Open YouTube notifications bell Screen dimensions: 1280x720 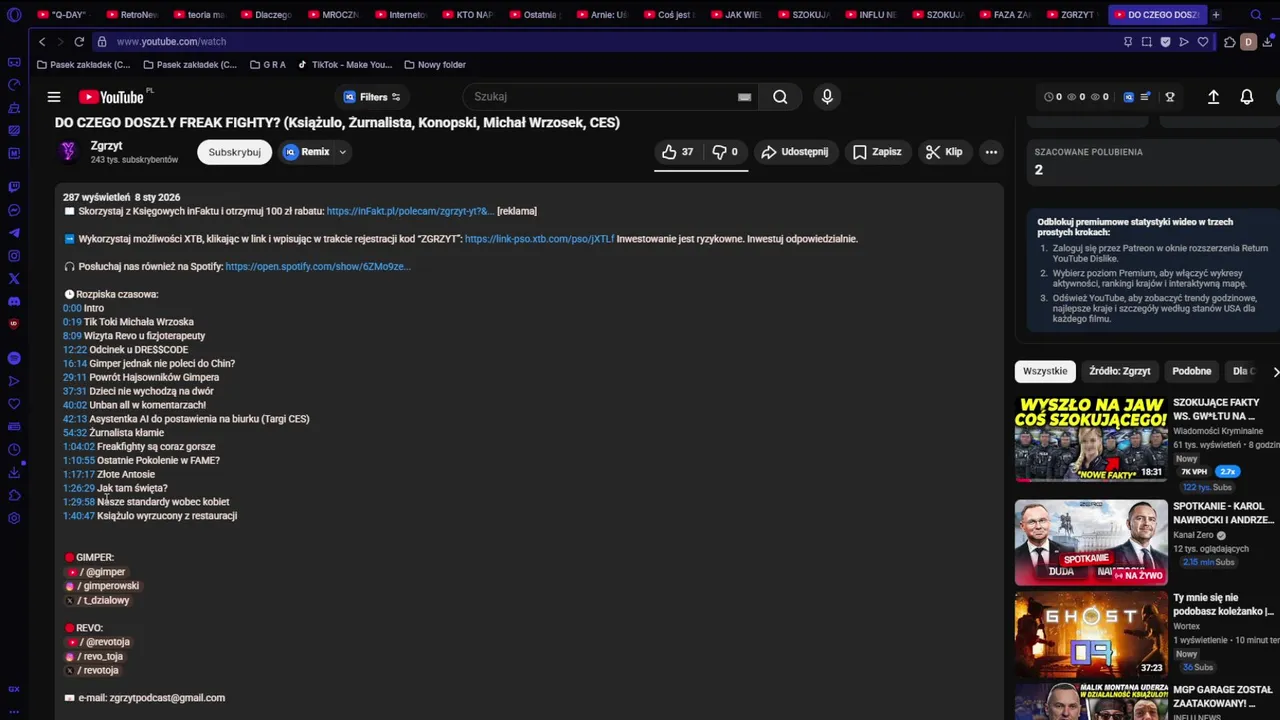click(1247, 97)
